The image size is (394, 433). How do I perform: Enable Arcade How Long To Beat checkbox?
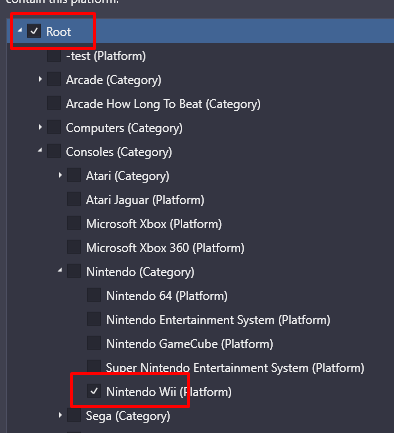coord(54,103)
